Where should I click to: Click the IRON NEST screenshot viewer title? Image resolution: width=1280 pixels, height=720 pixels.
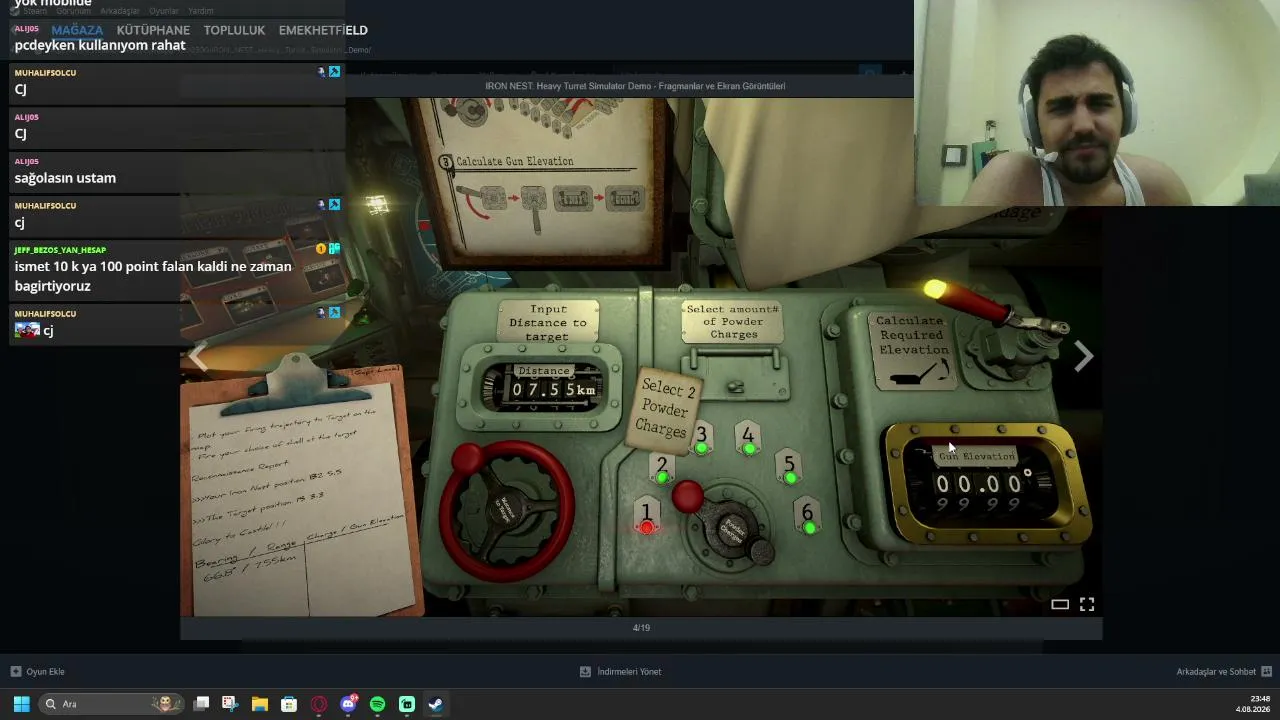click(635, 86)
